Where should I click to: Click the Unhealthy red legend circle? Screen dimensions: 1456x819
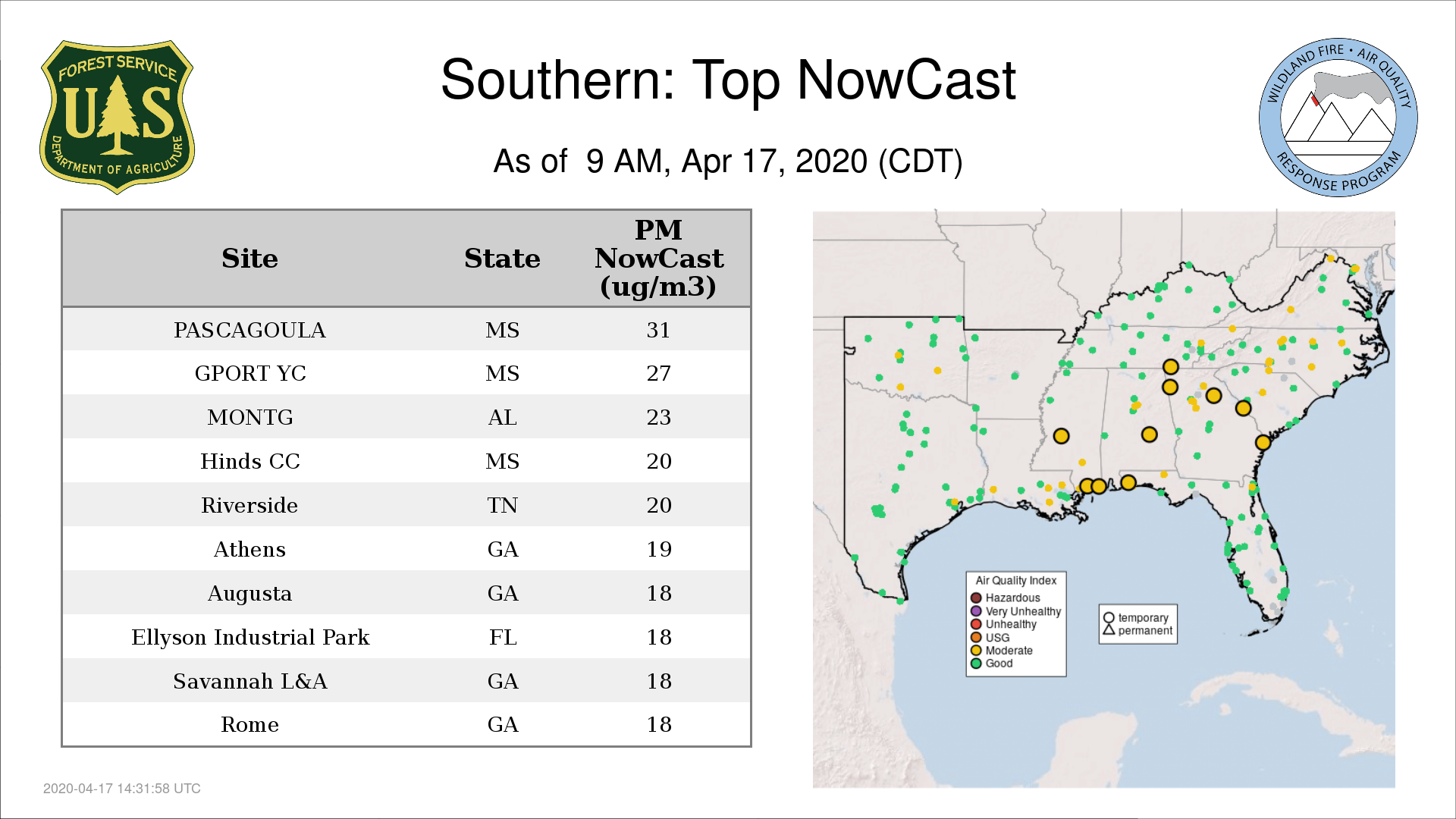(x=976, y=624)
